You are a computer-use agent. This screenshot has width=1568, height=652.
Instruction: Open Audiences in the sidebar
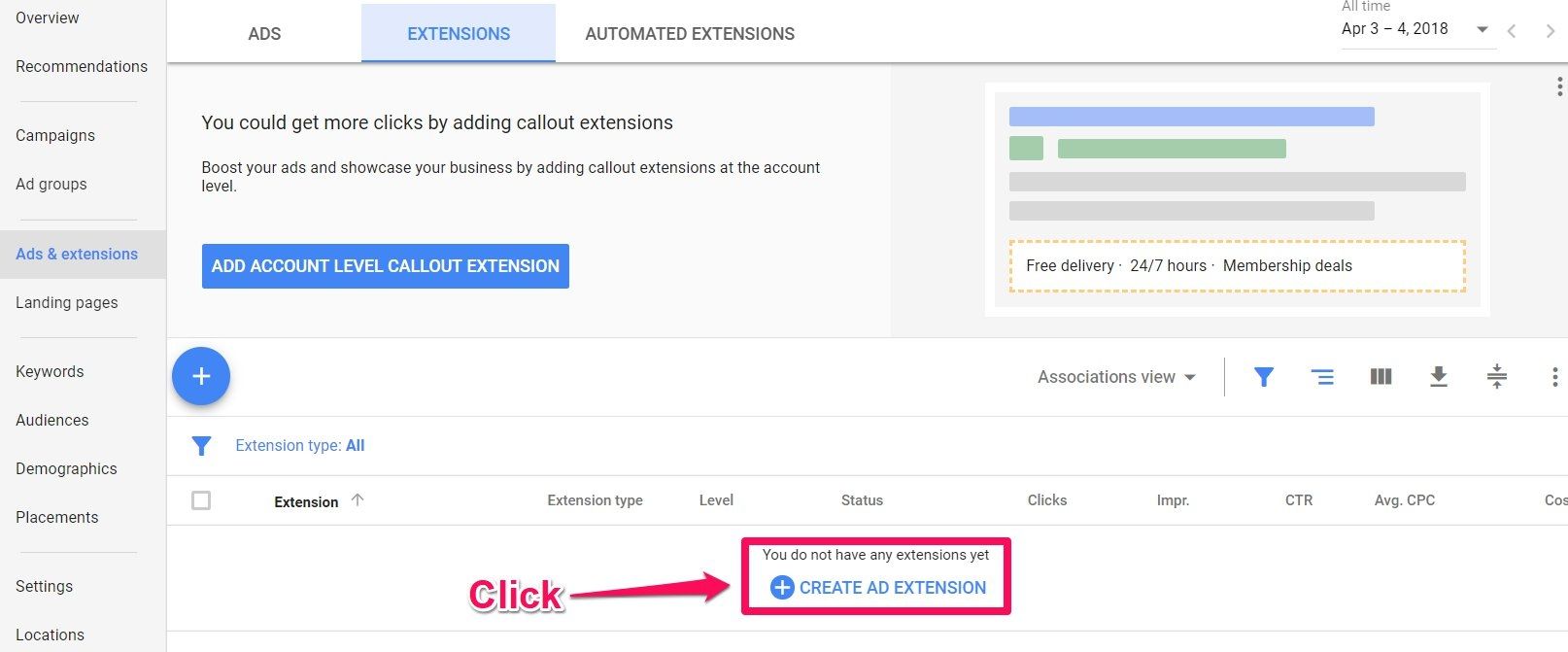[52, 420]
